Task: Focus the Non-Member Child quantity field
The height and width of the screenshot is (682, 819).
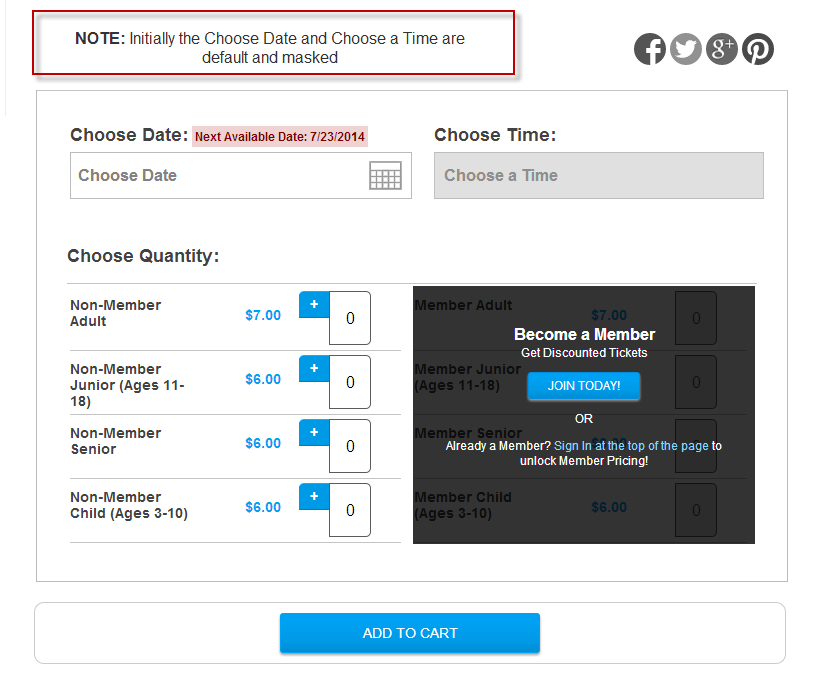Action: tap(350, 510)
